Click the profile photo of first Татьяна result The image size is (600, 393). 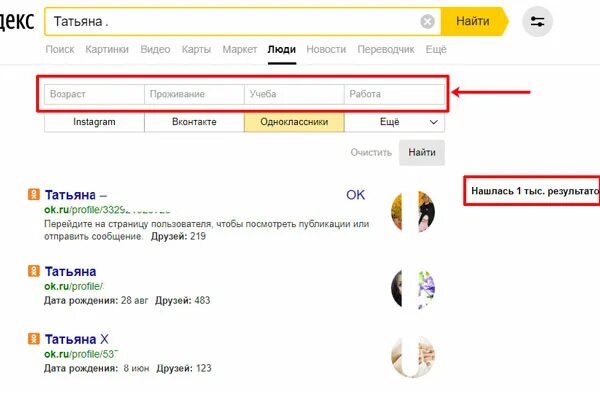[413, 212]
